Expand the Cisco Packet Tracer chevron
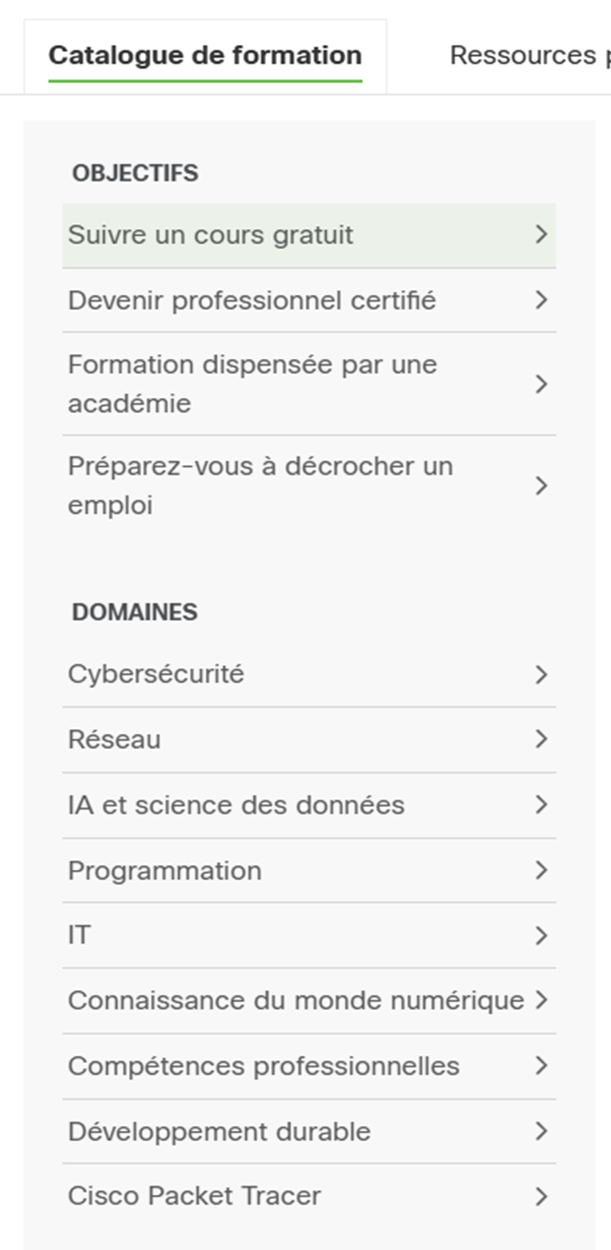The height and width of the screenshot is (1250, 611). 541,1195
